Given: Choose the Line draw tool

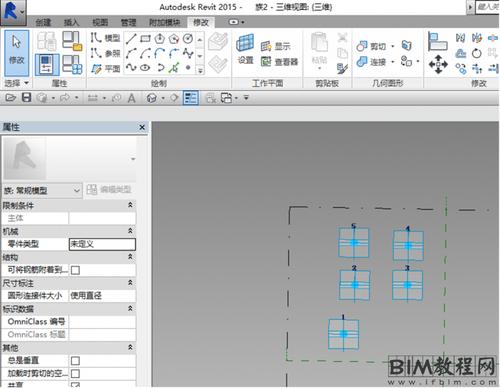Looking at the screenshot, I should tap(131, 39).
